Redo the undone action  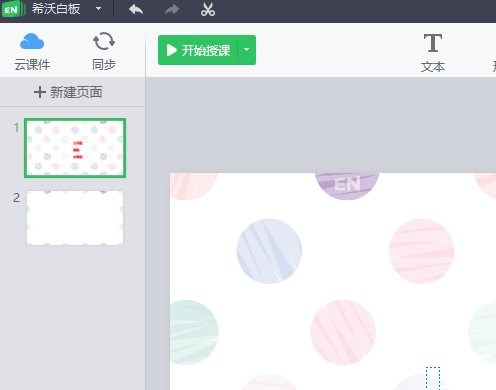click(172, 9)
